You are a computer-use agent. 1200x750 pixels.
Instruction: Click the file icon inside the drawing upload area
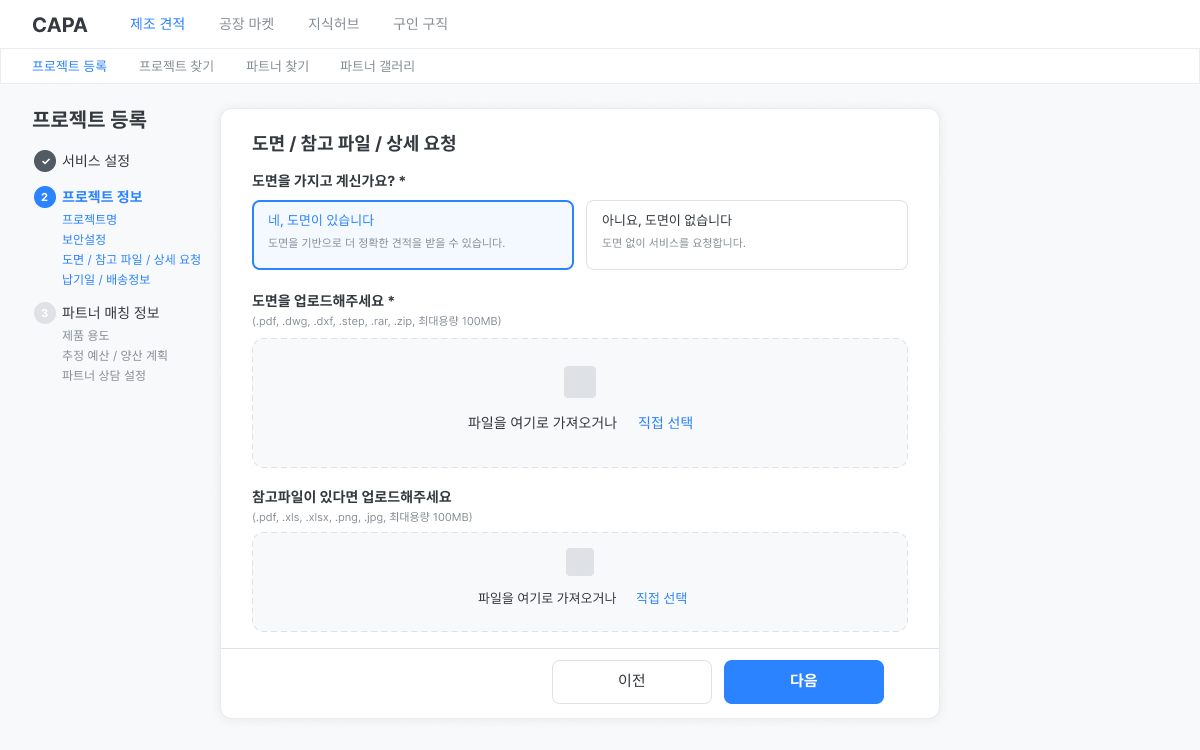[x=580, y=381]
